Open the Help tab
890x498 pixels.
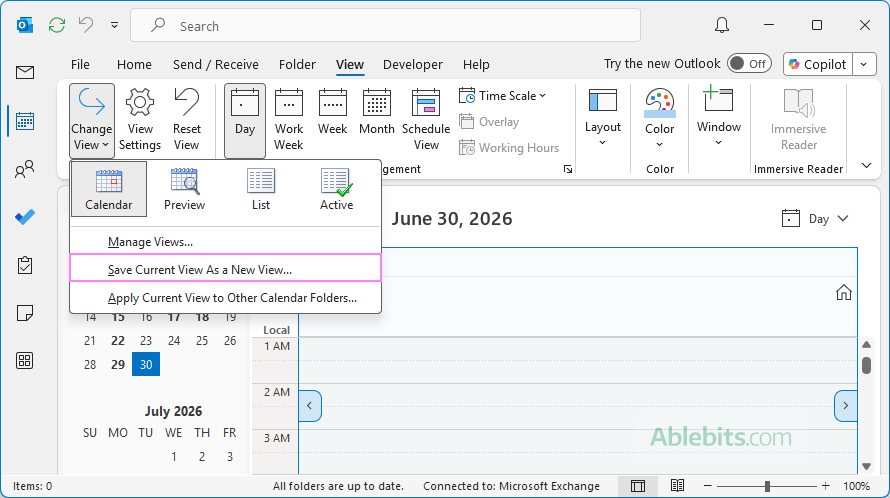476,64
